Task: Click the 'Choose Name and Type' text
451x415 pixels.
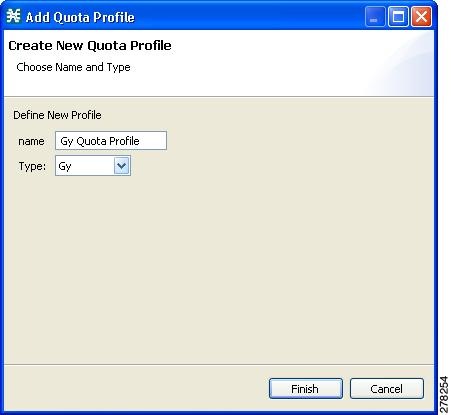Action: click(x=73, y=67)
